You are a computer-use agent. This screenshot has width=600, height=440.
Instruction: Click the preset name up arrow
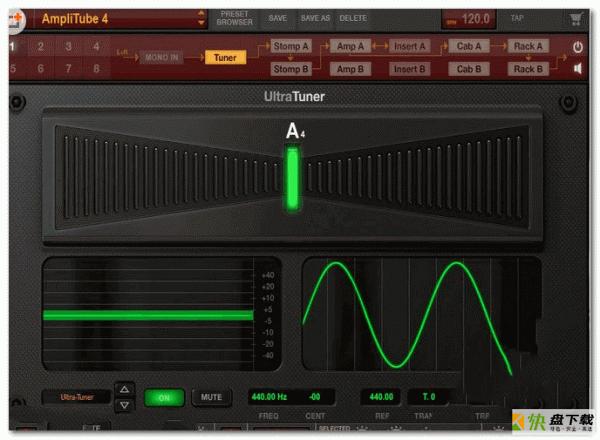pos(201,13)
